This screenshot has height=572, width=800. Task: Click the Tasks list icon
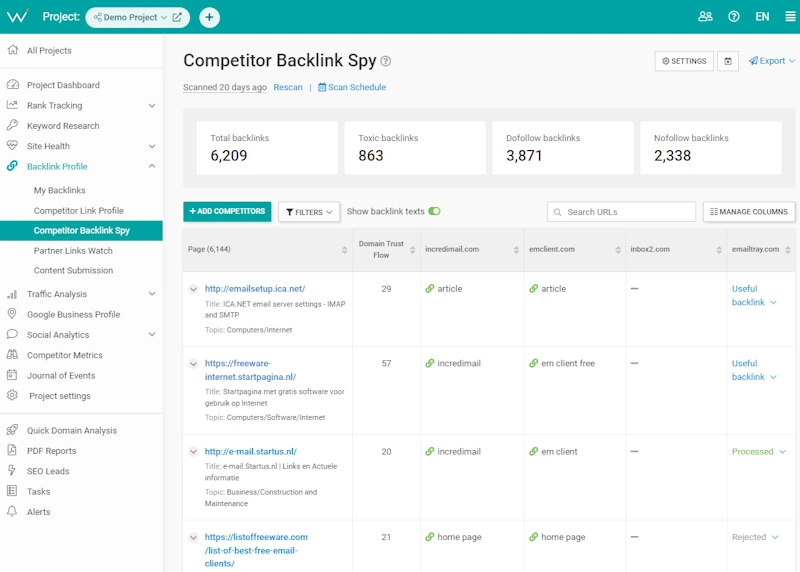click(x=12, y=491)
